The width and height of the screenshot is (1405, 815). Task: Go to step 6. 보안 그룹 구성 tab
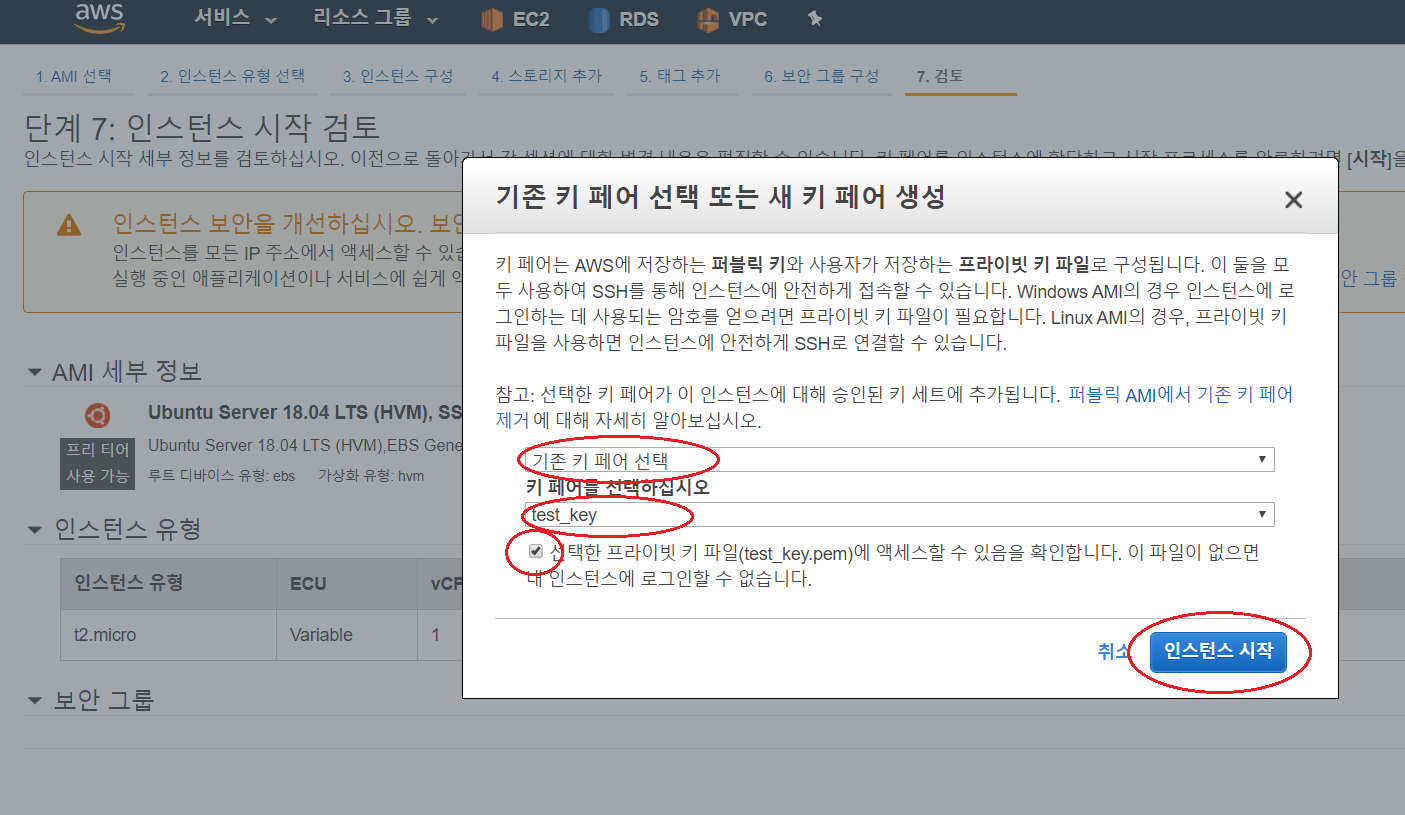click(822, 77)
